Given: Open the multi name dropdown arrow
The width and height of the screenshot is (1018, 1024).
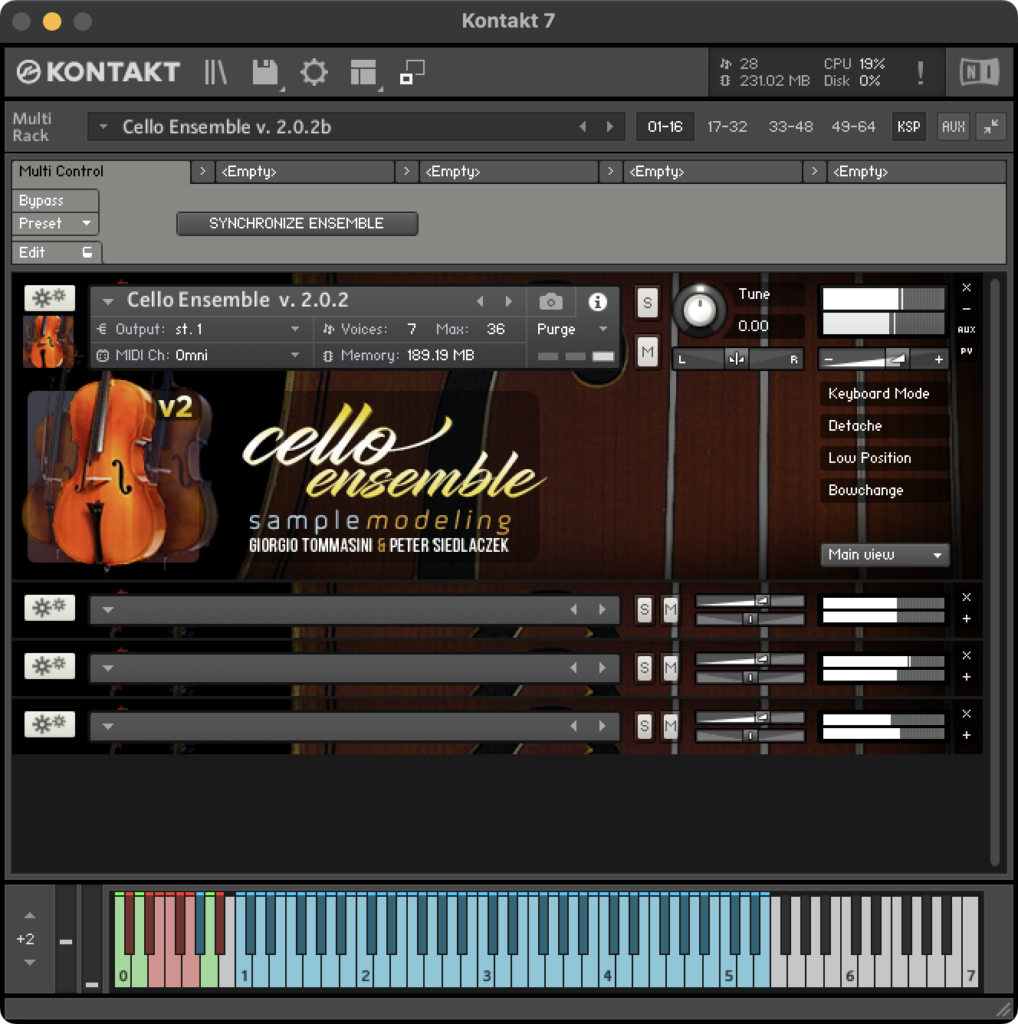Looking at the screenshot, I should pos(103,127).
